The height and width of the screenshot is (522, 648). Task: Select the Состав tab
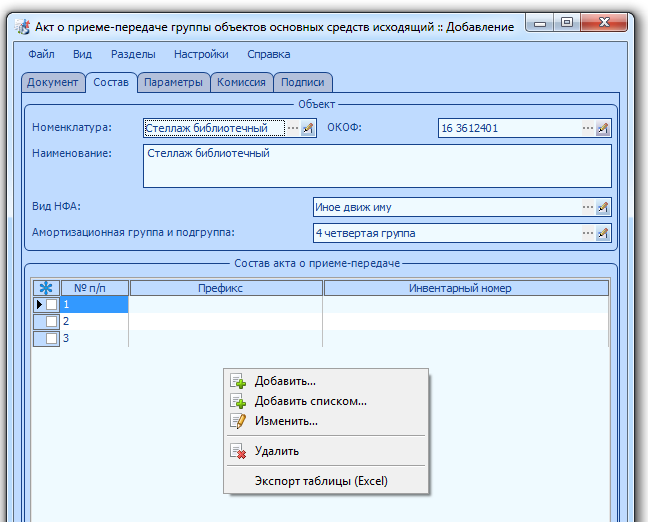coord(111,82)
